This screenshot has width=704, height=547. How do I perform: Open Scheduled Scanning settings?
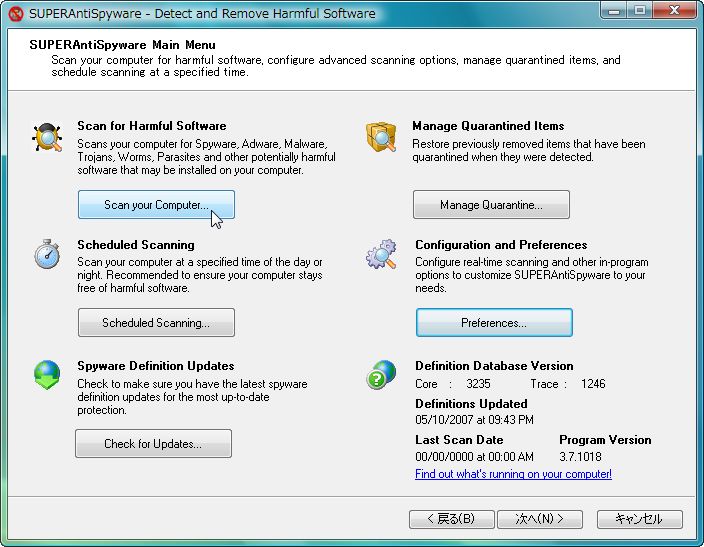[156, 322]
